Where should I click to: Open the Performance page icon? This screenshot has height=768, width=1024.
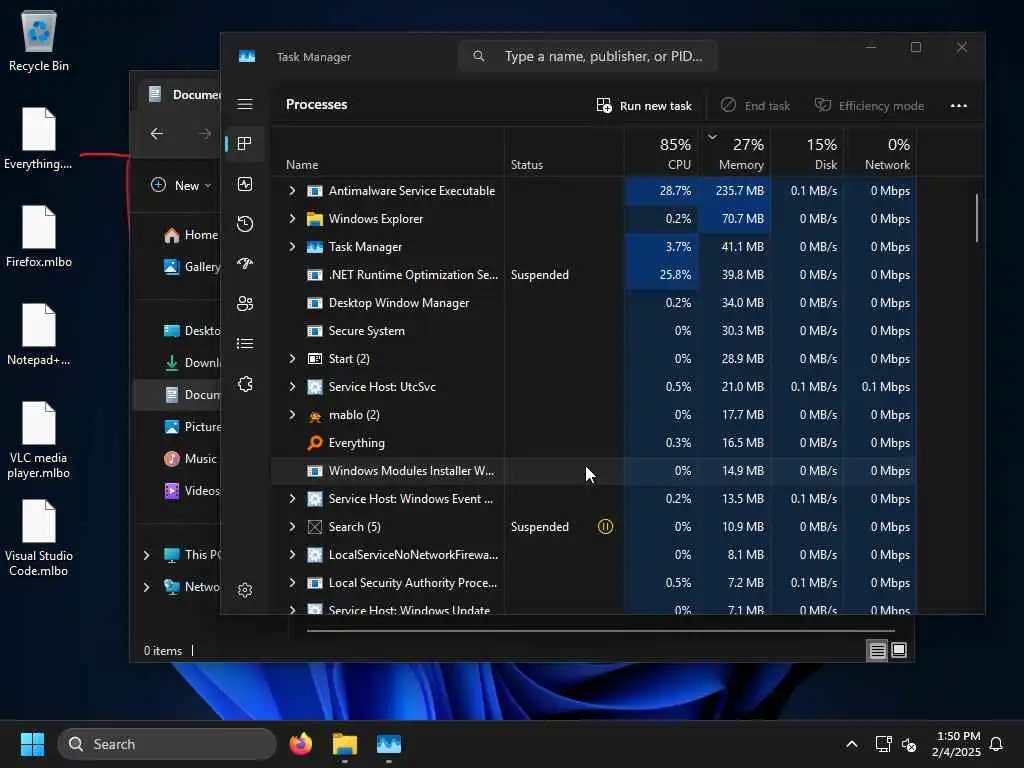pos(245,184)
